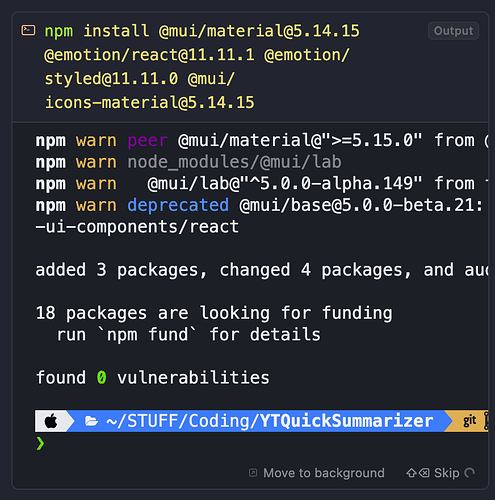The height and width of the screenshot is (500, 495).
Task: Click the @mui/lab@"^5.0.0-alpha.149" text
Action: (x=285, y=184)
